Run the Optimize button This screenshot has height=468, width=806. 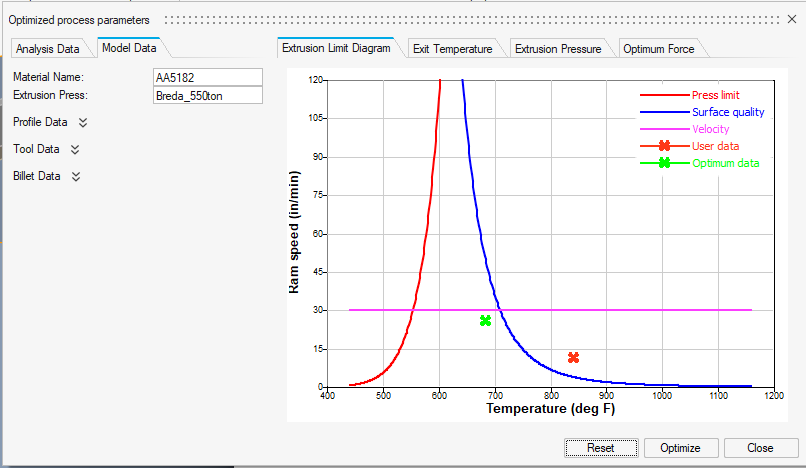pyautogui.click(x=680, y=448)
